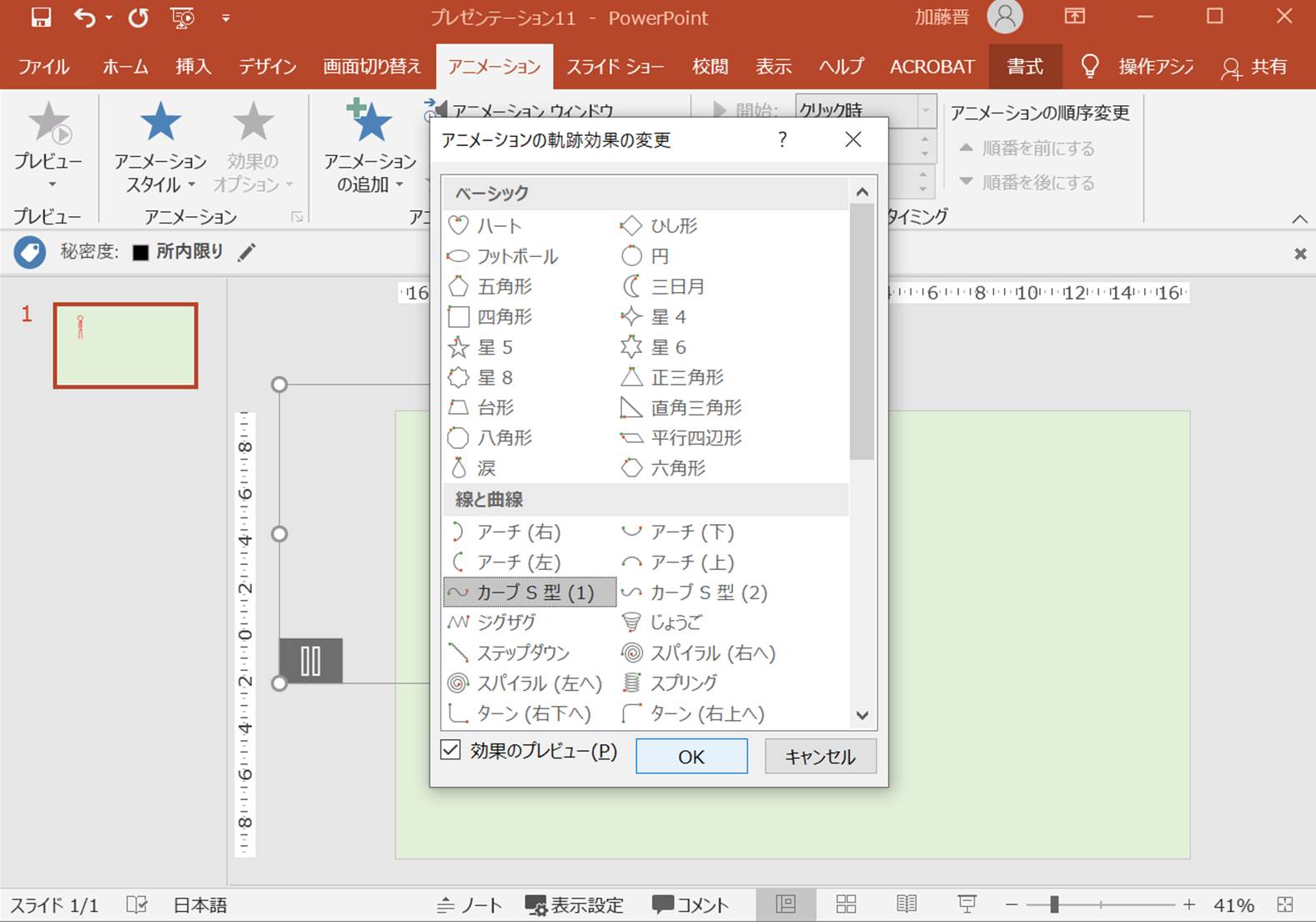Toggle the ノート pane in status bar
The height and width of the screenshot is (922, 1316).
pos(470,904)
